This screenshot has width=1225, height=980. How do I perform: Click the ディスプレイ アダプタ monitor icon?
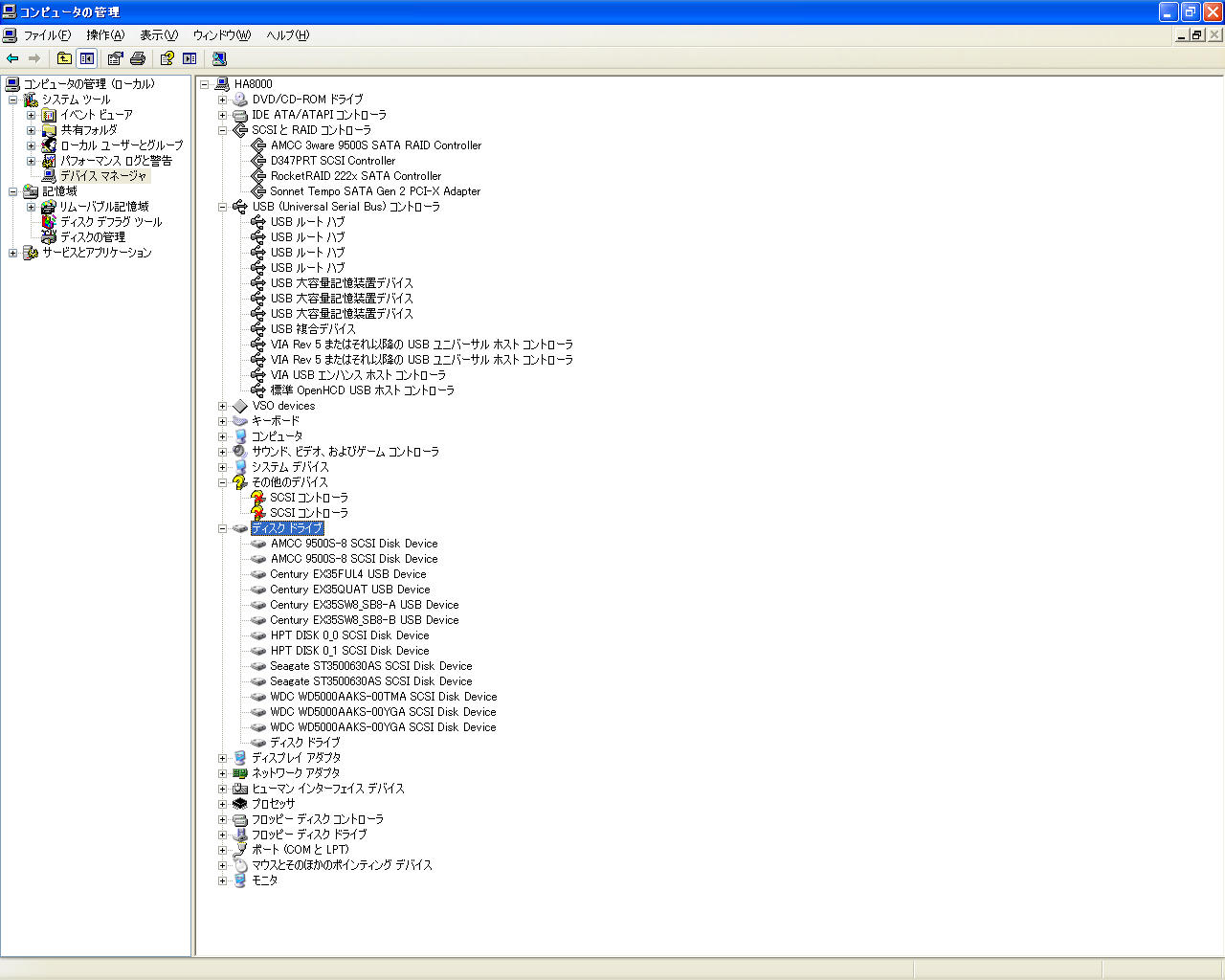pyautogui.click(x=240, y=758)
